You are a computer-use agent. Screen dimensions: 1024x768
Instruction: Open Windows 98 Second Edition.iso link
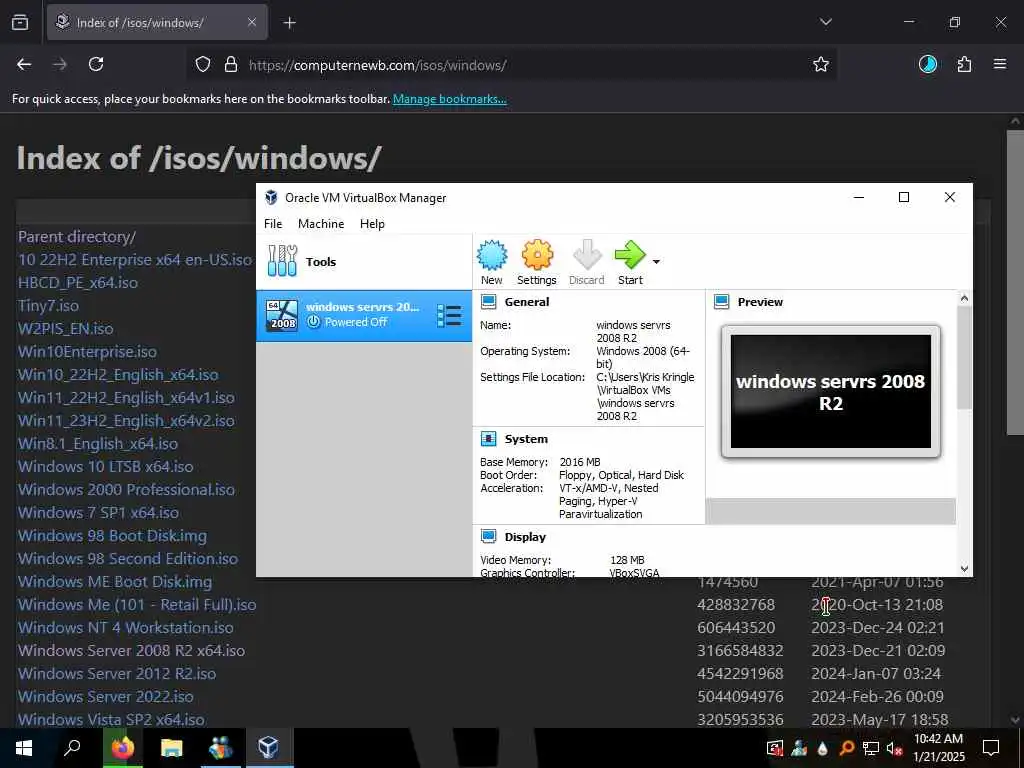click(x=128, y=559)
